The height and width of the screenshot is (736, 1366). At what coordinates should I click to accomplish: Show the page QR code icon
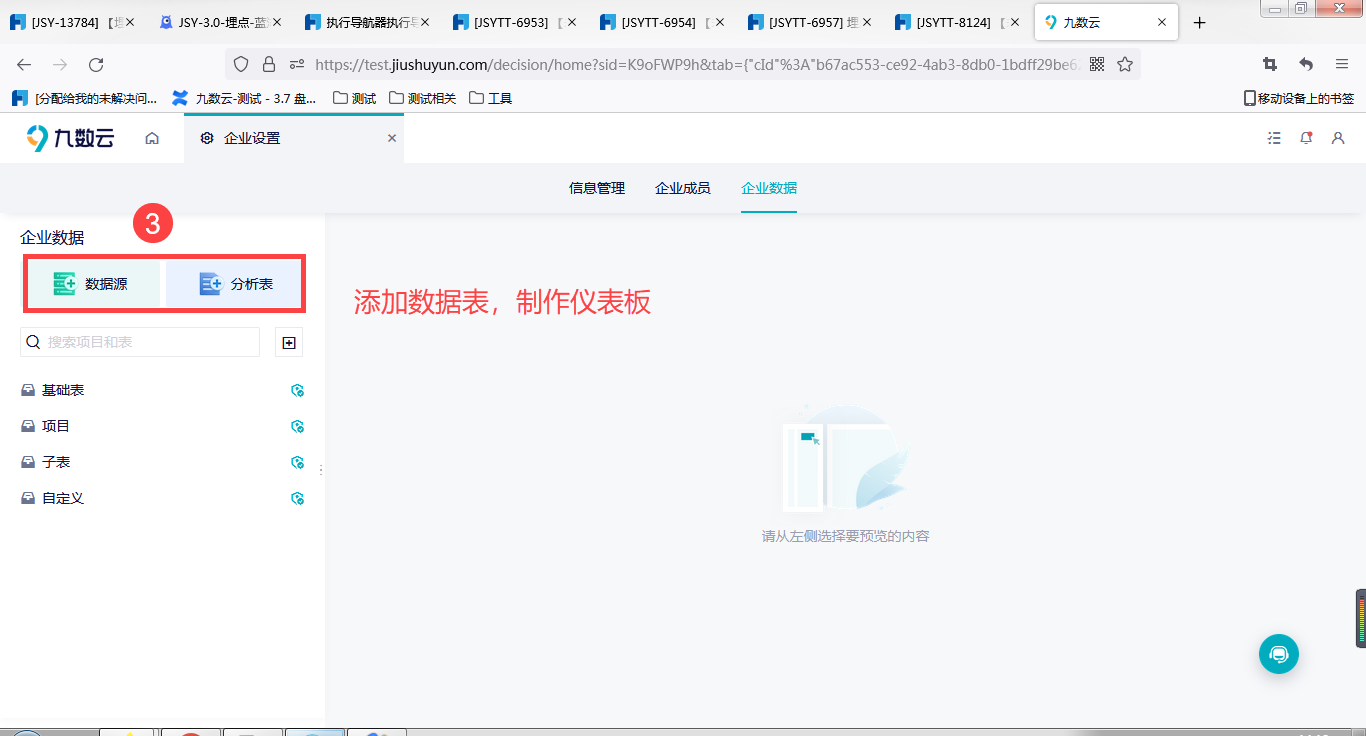(x=1097, y=64)
